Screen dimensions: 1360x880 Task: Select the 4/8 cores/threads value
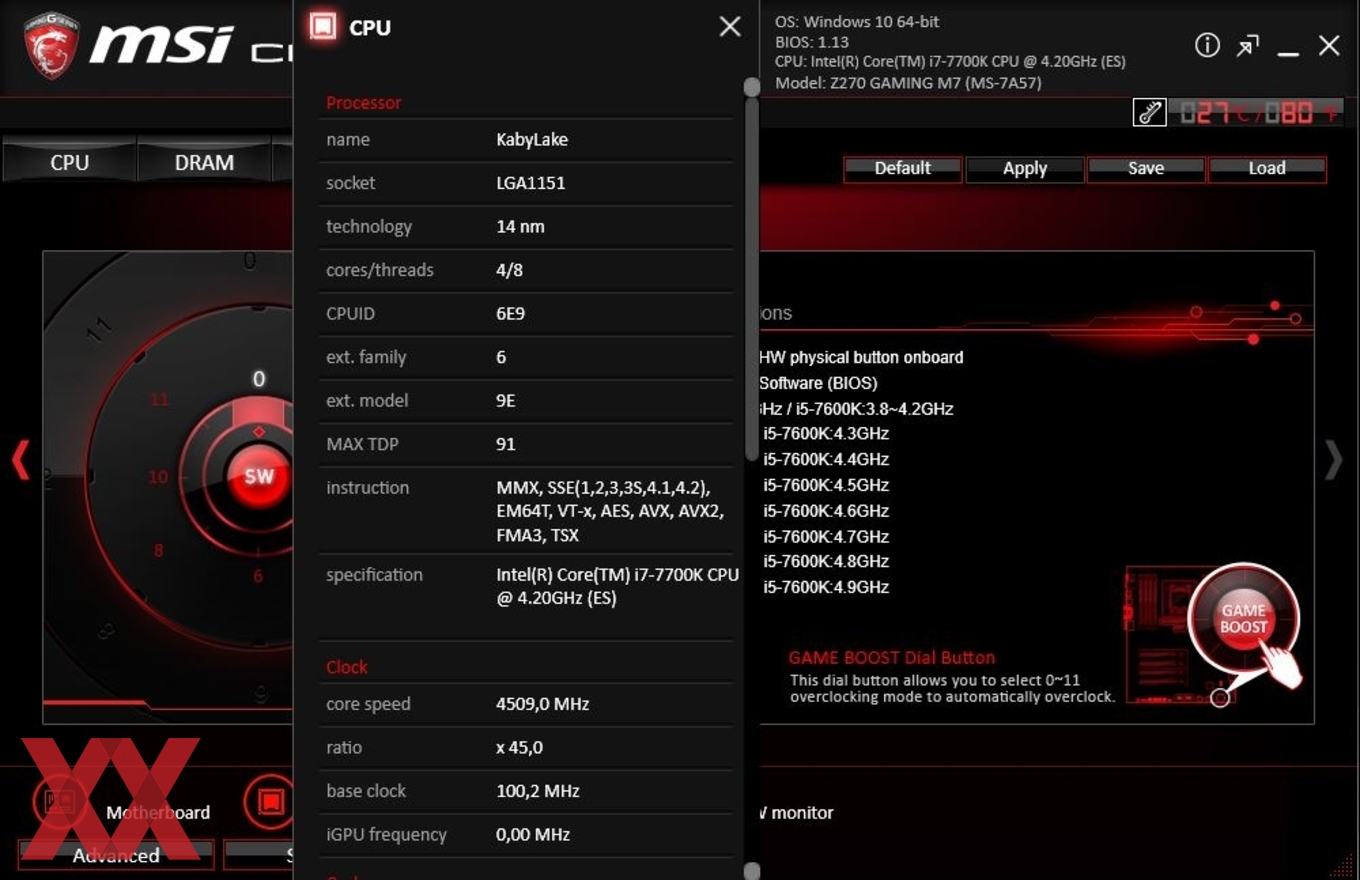click(509, 270)
